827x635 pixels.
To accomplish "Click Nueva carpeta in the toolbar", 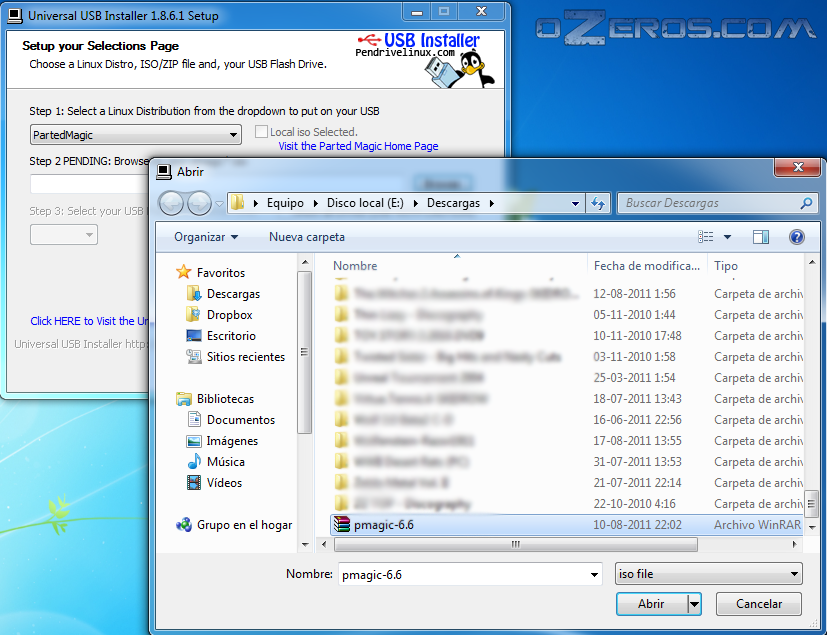I will (307, 237).
